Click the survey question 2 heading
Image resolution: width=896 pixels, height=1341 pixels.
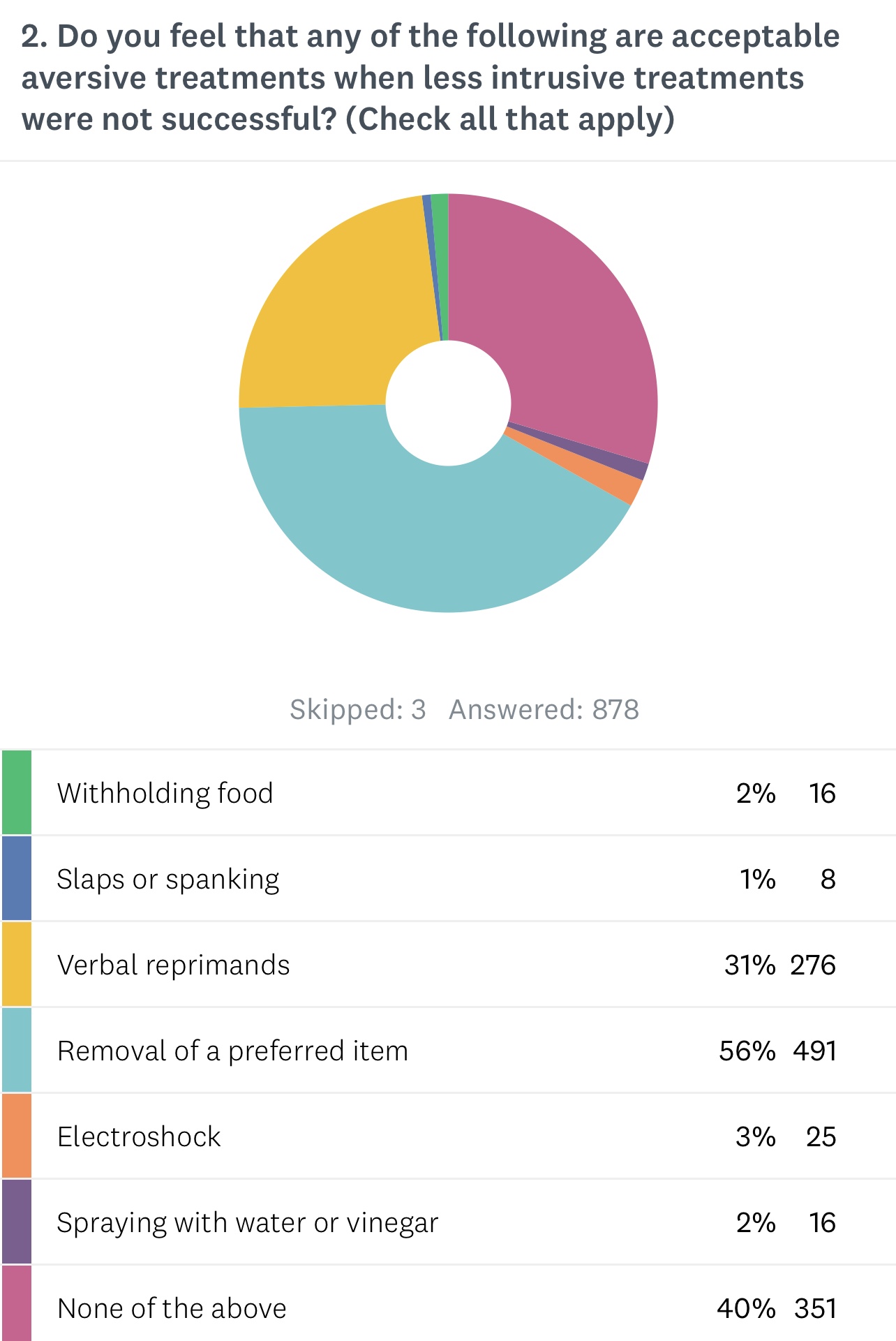click(x=430, y=77)
